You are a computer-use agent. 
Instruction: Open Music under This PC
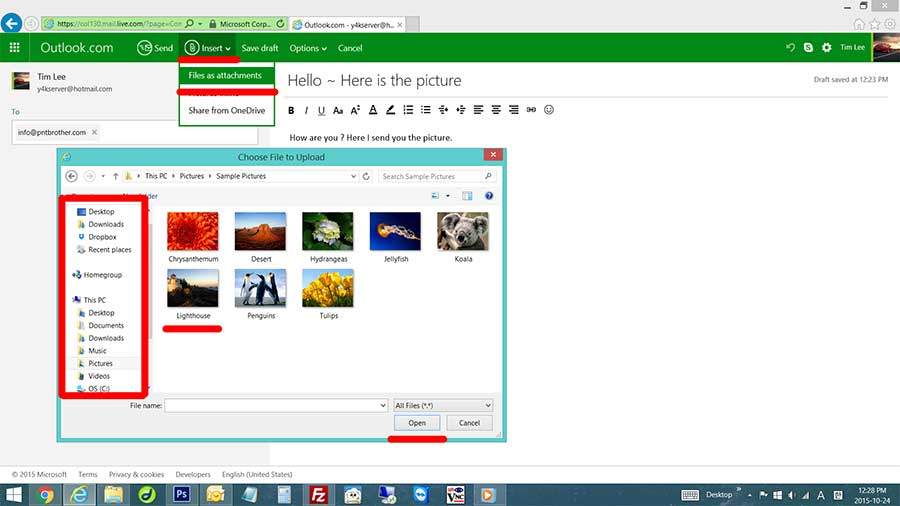click(x=92, y=351)
